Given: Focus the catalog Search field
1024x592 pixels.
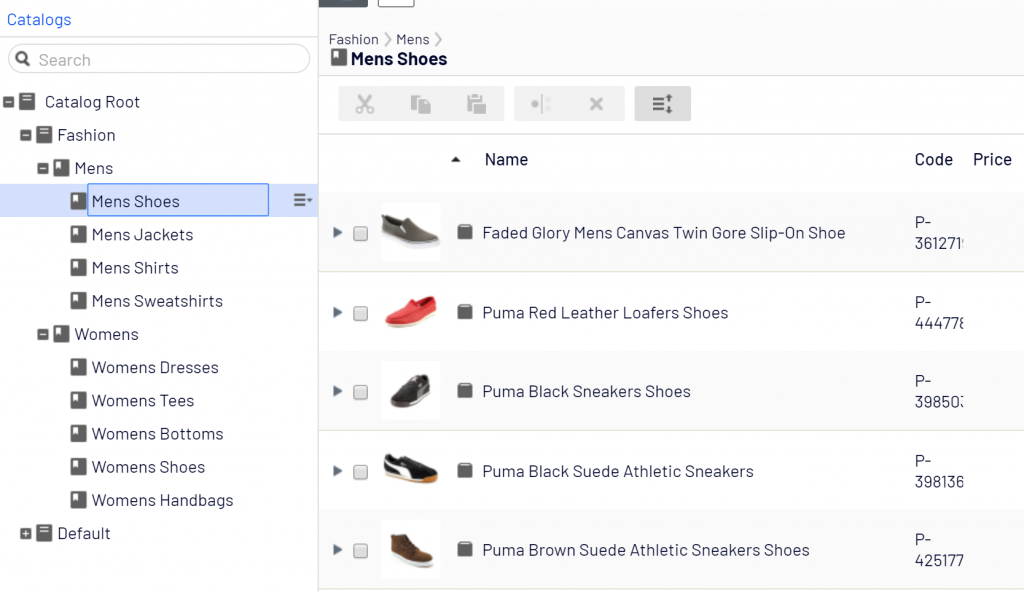Looking at the screenshot, I should (159, 59).
